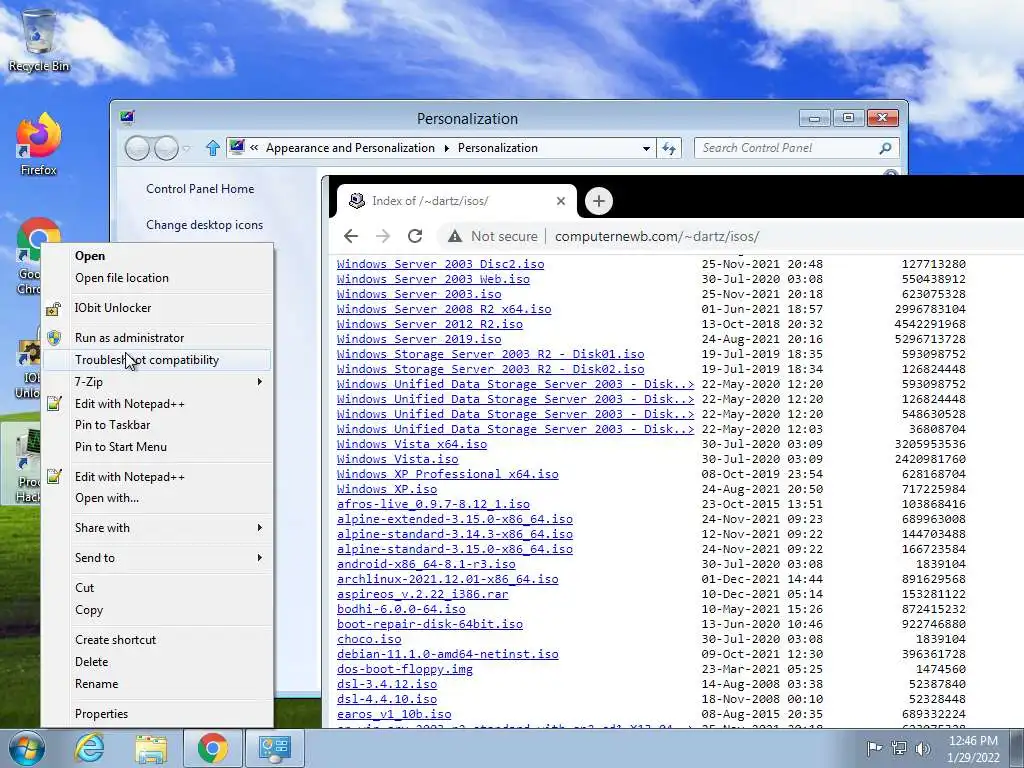
Task: Open the choco.iso link
Action: click(369, 639)
